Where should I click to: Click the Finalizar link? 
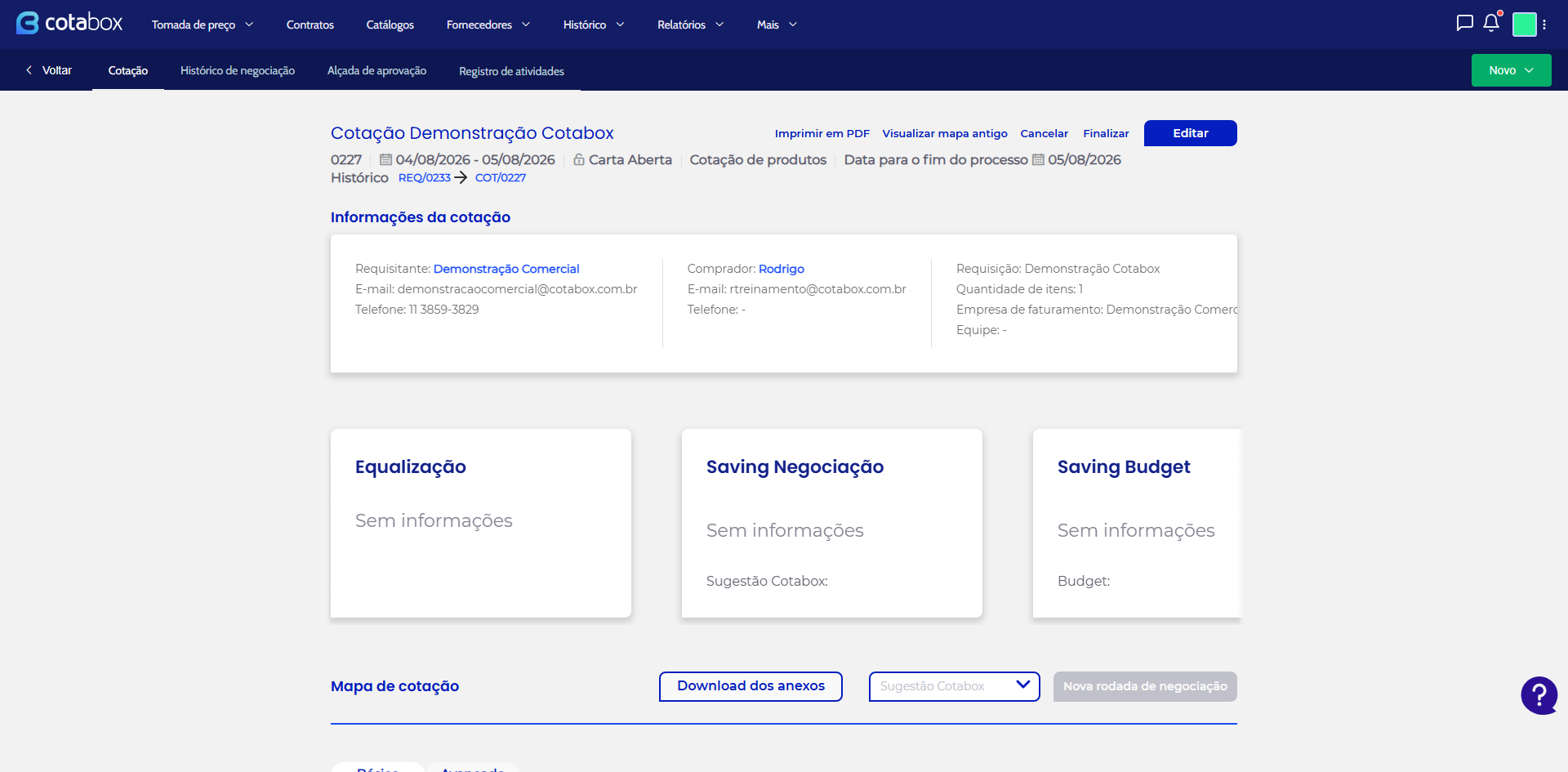[x=1106, y=133]
